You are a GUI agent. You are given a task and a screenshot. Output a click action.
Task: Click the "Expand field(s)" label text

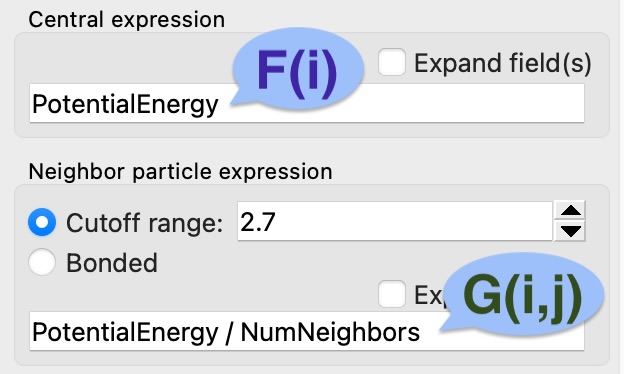click(x=503, y=64)
